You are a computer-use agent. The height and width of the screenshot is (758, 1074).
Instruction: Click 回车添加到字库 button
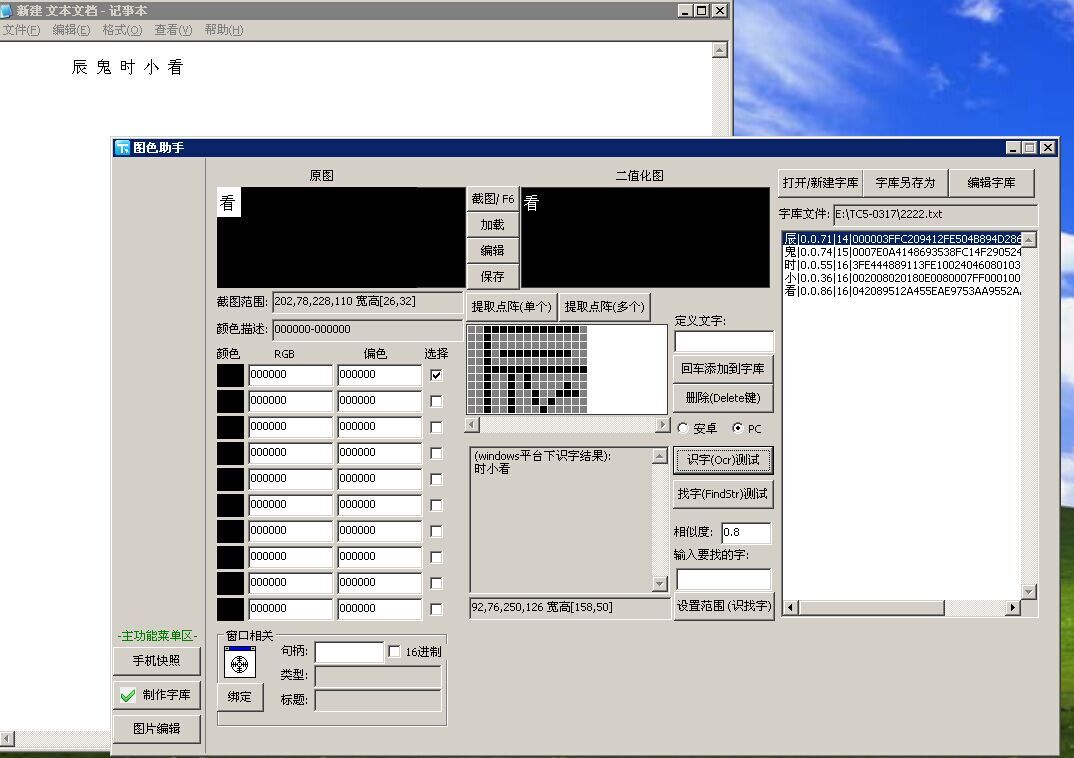[x=723, y=369]
